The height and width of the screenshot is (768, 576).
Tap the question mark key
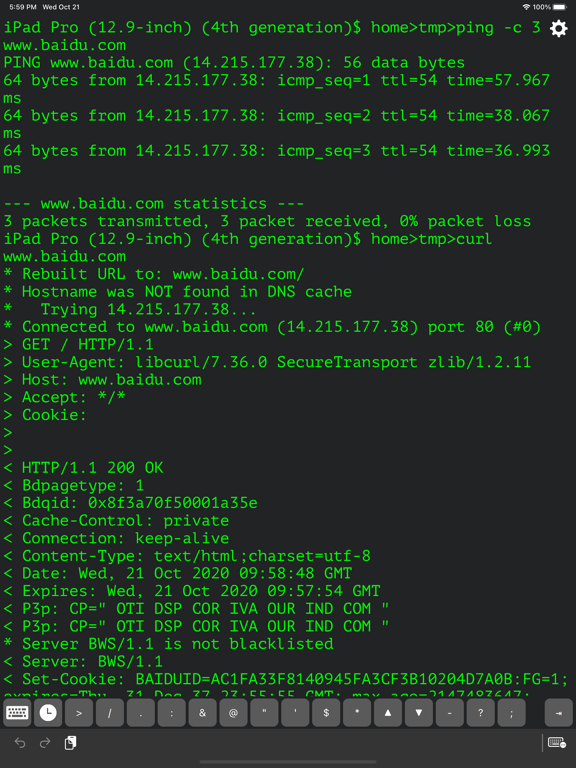480,713
